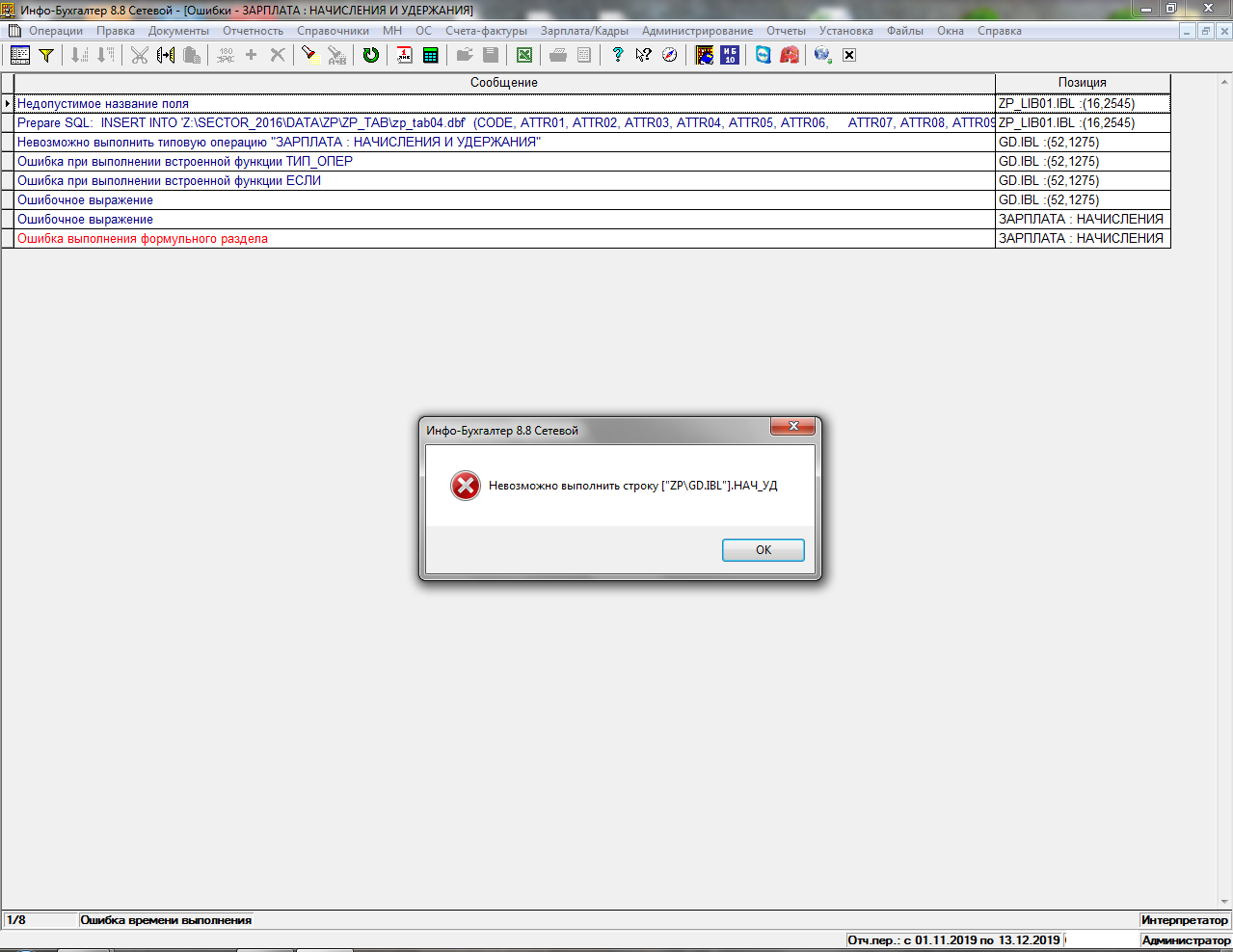Confirm the error dialog with OK
Screen dimensions: 1233x952
tap(764, 550)
